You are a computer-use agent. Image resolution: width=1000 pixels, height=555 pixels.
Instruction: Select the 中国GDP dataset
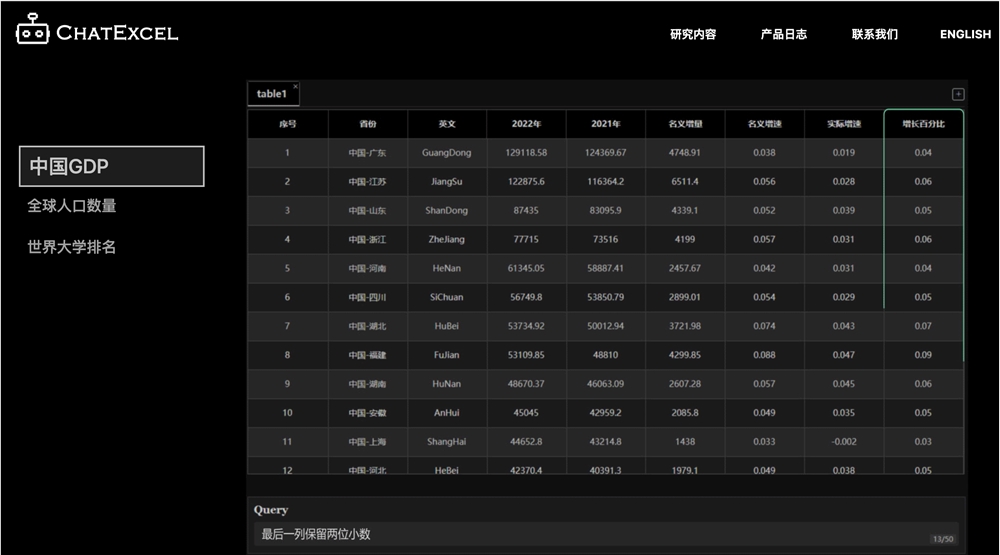[x=111, y=166]
